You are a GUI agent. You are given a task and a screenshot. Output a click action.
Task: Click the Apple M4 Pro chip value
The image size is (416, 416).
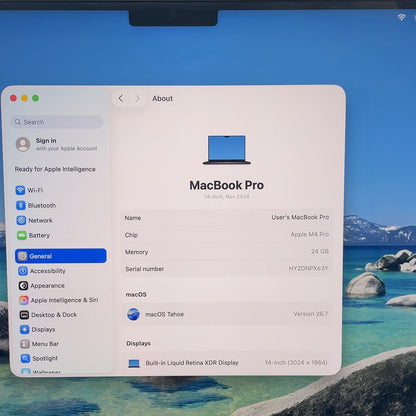click(x=310, y=234)
